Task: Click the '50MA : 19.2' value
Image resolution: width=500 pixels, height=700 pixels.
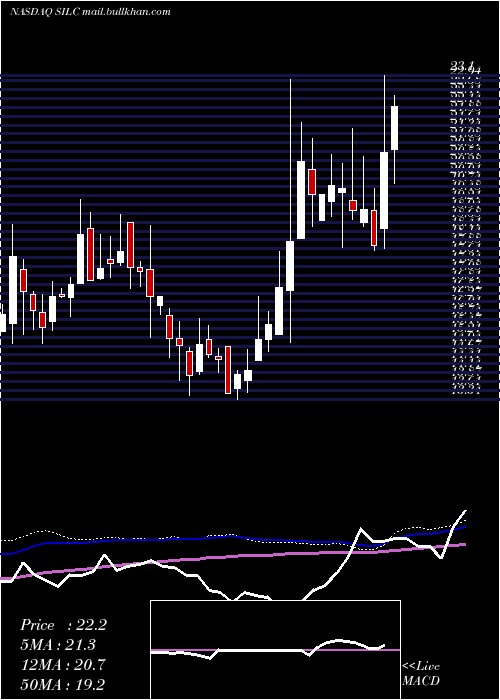Action: point(63,684)
